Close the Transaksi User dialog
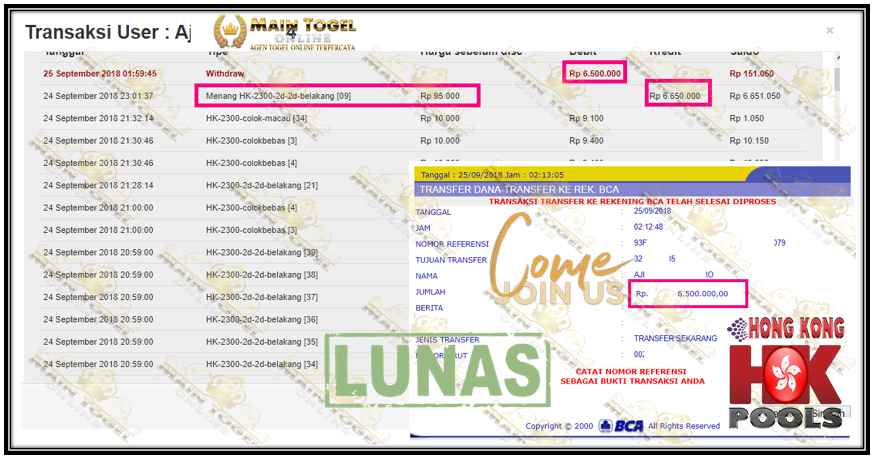The image size is (877, 463). coord(829,31)
